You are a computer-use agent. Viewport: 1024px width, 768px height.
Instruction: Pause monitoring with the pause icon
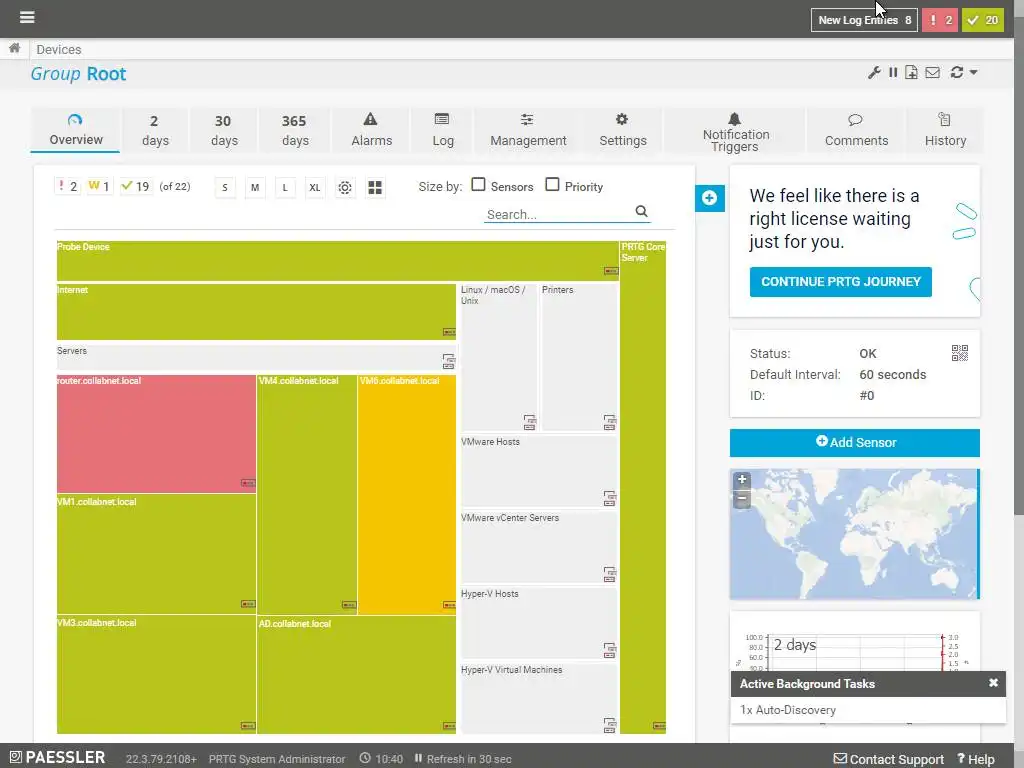click(x=893, y=72)
